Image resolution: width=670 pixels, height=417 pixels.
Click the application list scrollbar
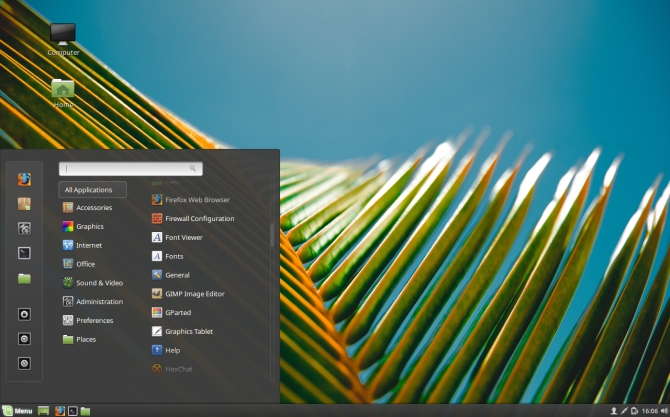point(272,235)
